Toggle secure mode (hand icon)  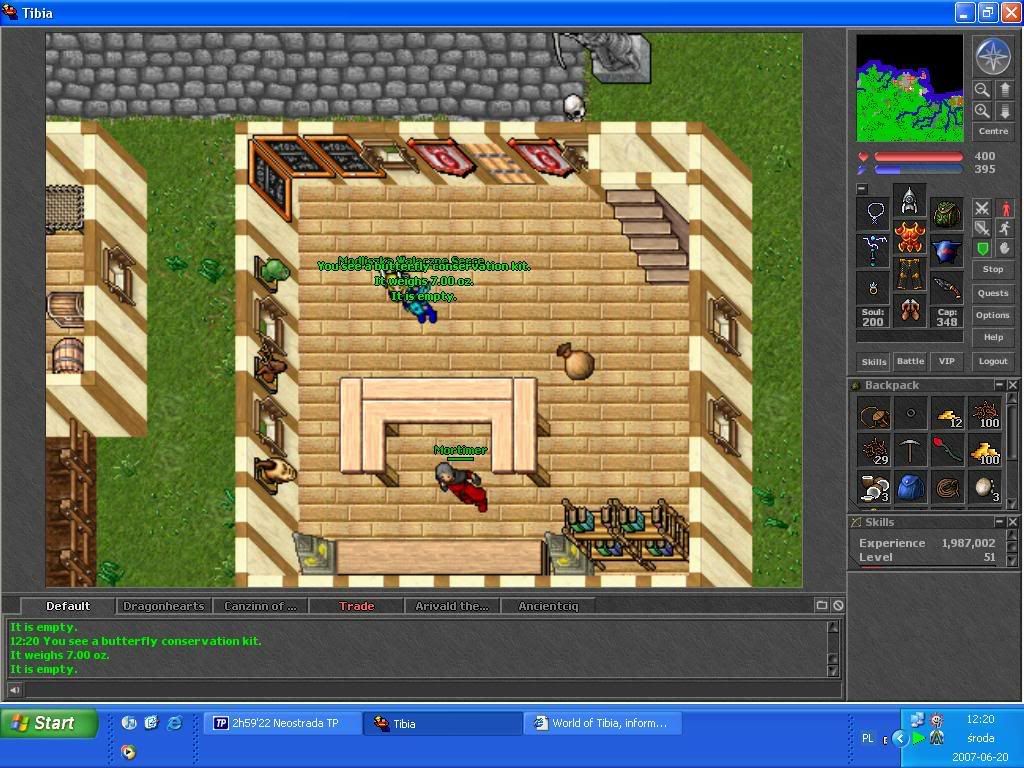coord(1004,248)
